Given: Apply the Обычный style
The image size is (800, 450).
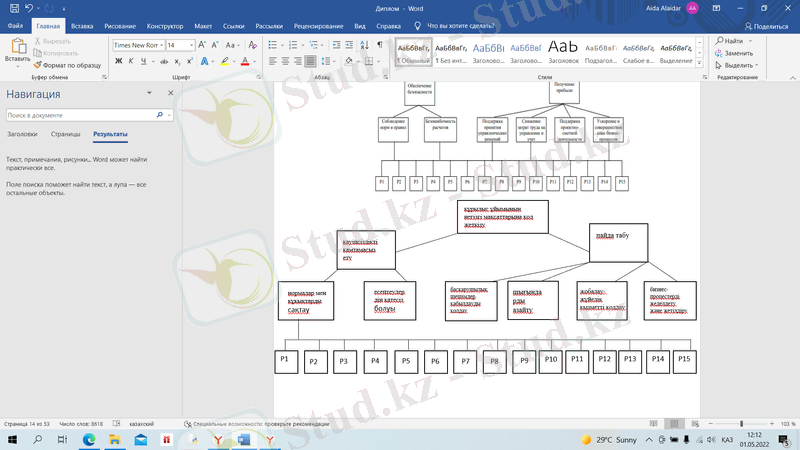Looking at the screenshot, I should (x=413, y=52).
